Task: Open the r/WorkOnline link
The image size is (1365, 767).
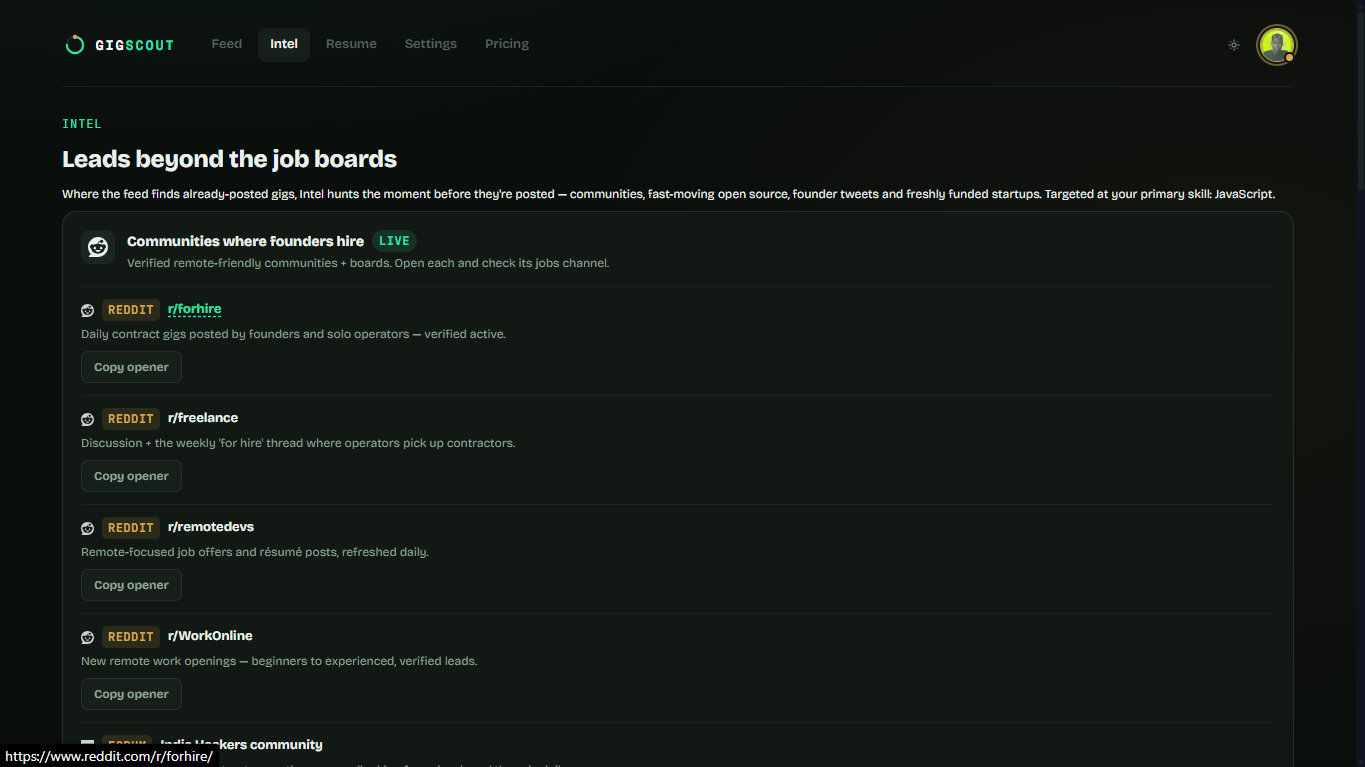Action: pyautogui.click(x=210, y=636)
